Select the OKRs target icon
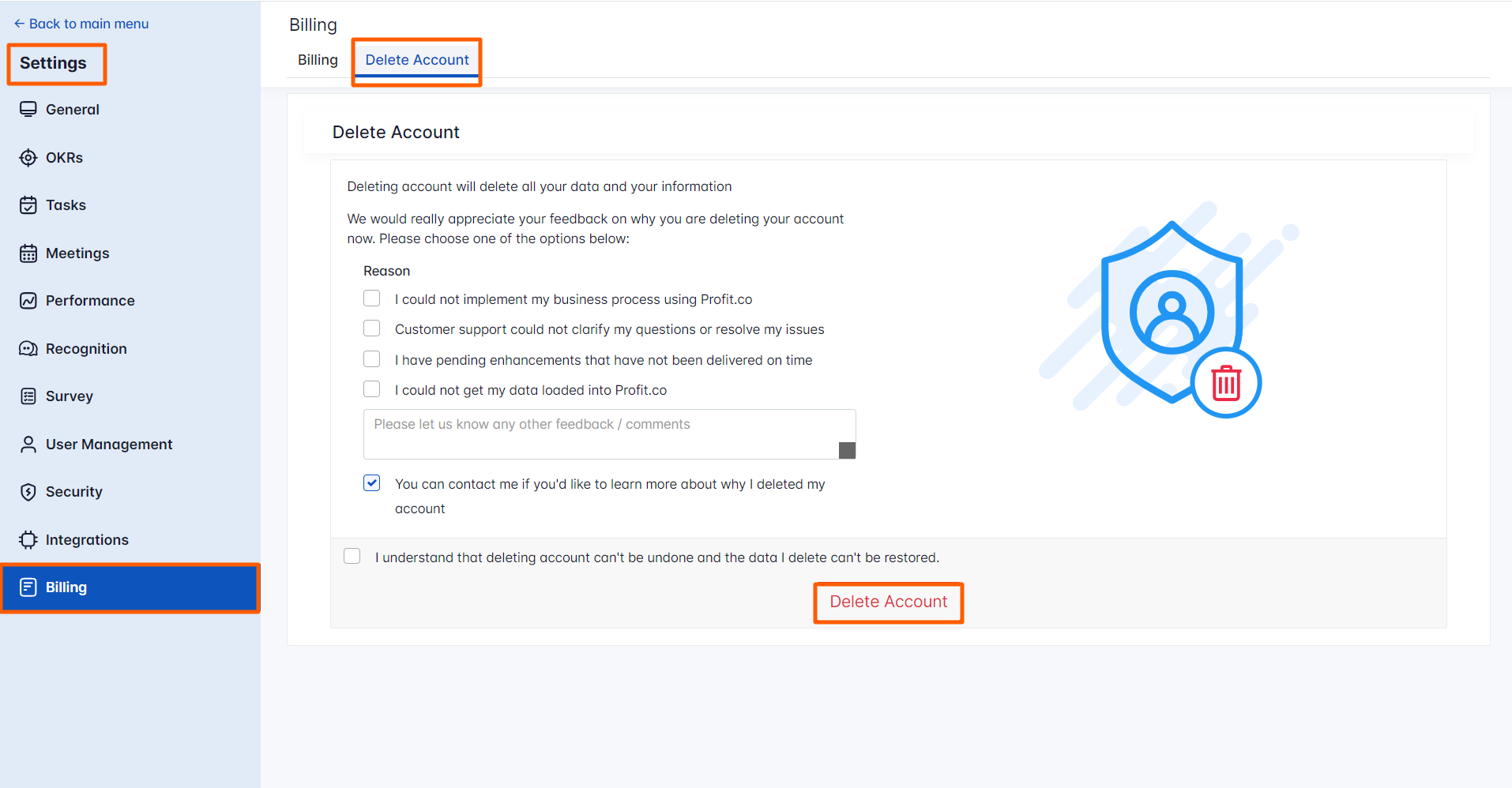Screen dimensions: 1512x788 coord(28,157)
